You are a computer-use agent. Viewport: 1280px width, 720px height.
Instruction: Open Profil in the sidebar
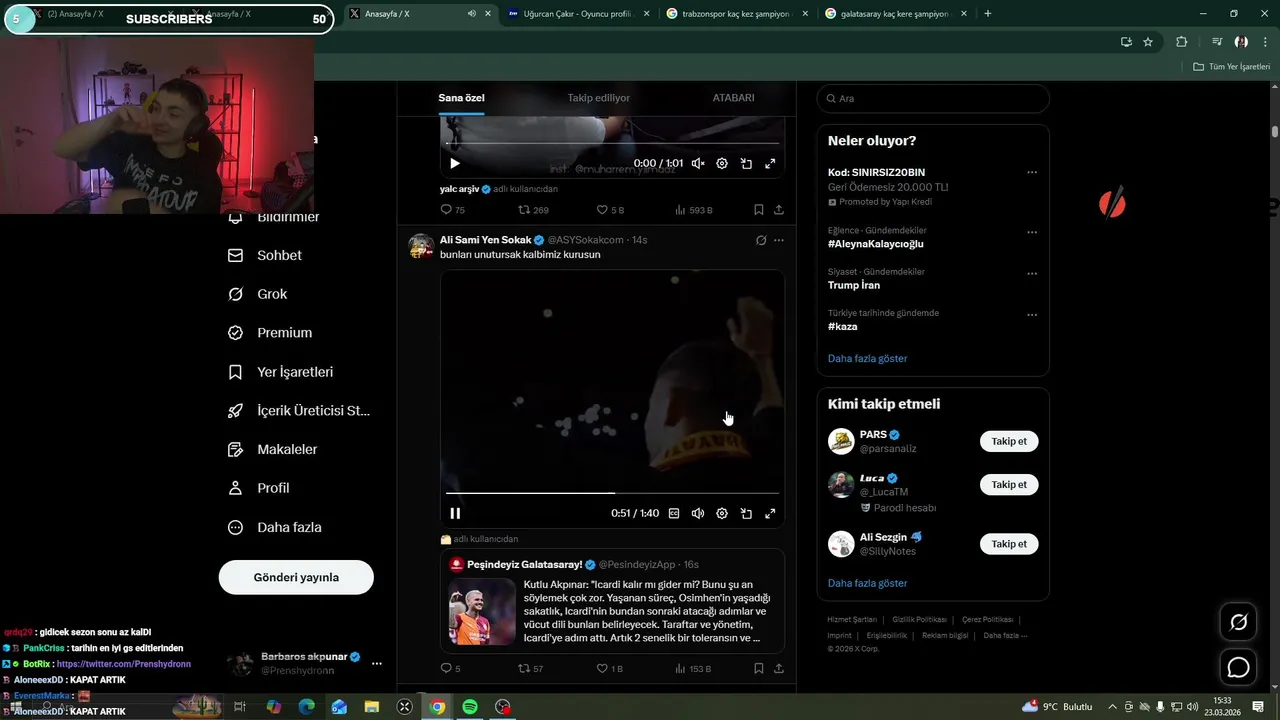point(259,488)
